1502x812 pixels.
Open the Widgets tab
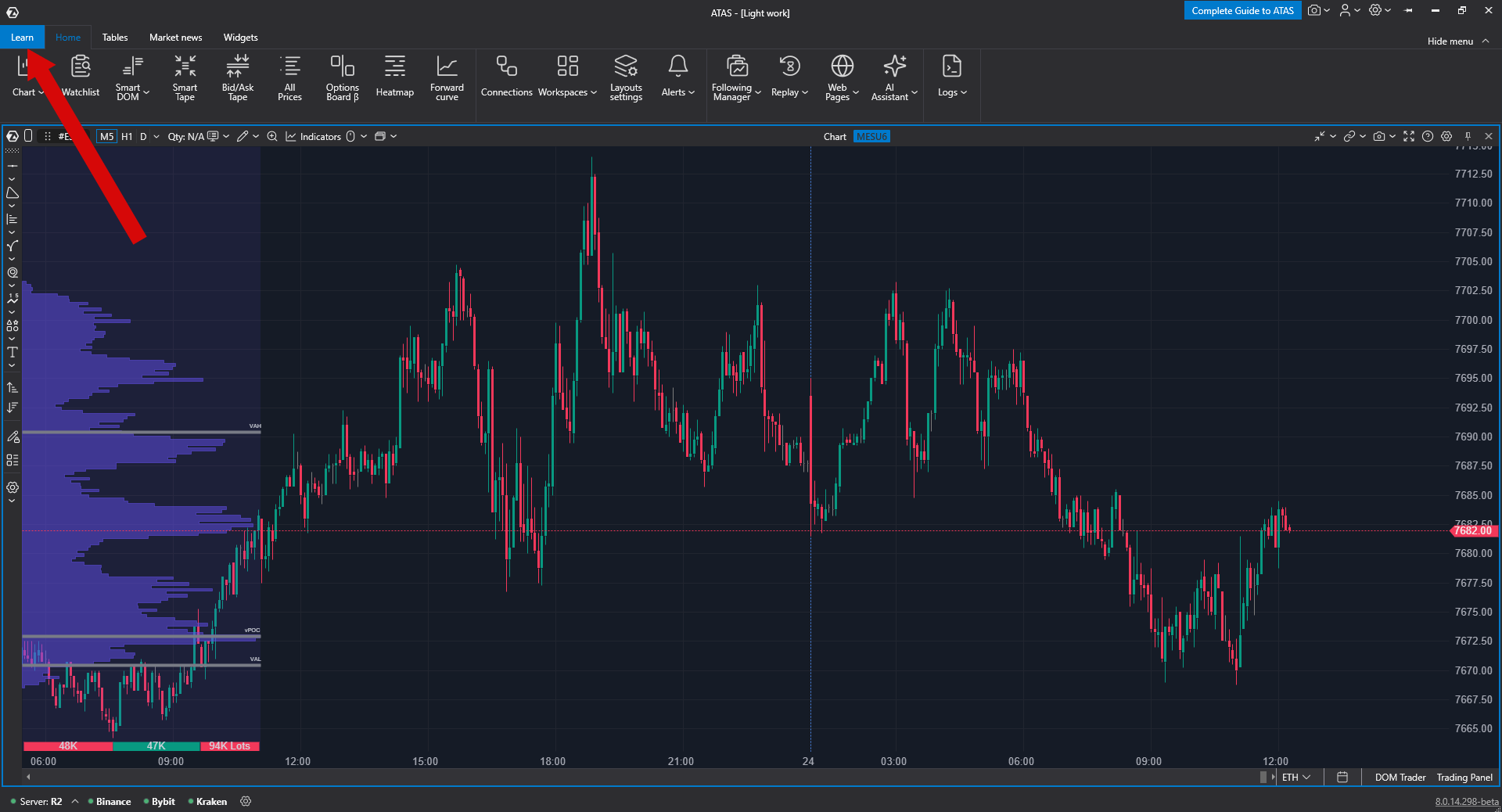(x=240, y=38)
